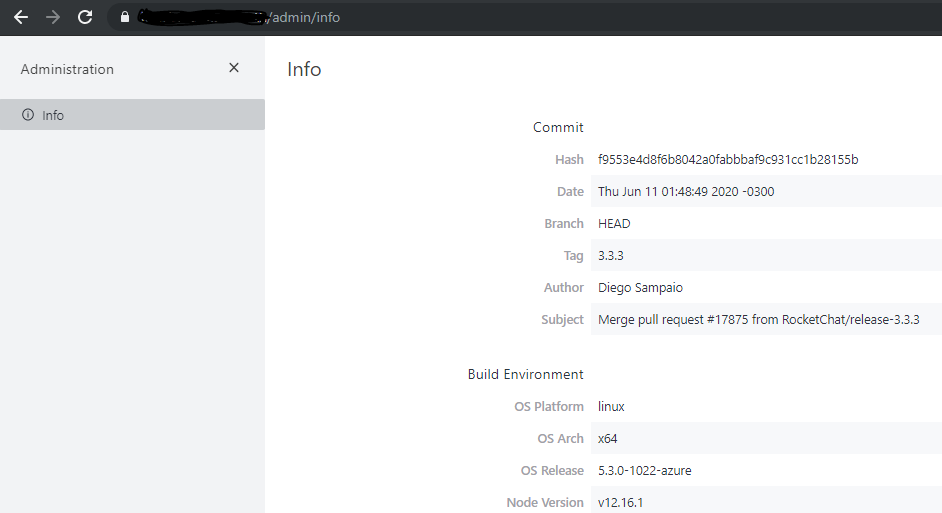Select the Node Version value v12.16.1
This screenshot has height=513, width=942.
click(620, 502)
